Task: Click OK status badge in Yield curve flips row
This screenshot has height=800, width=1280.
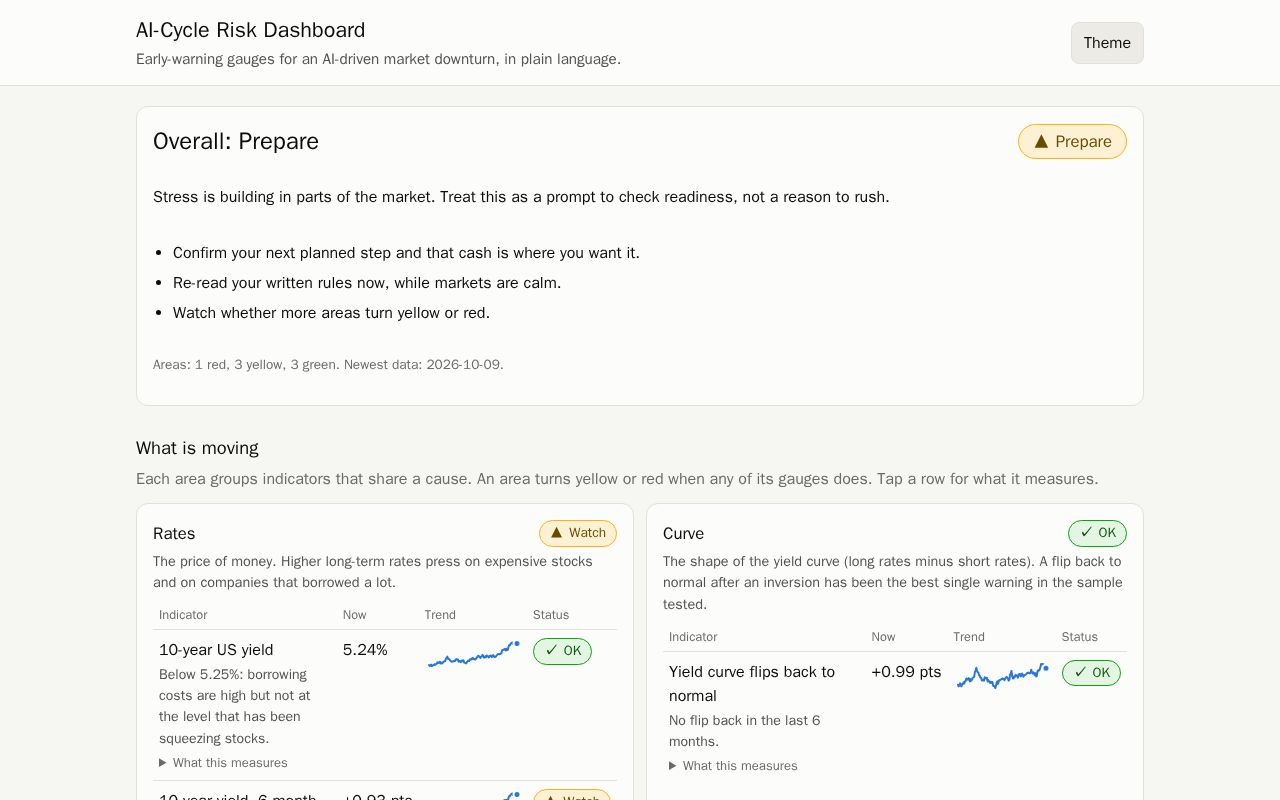Action: (x=1091, y=673)
